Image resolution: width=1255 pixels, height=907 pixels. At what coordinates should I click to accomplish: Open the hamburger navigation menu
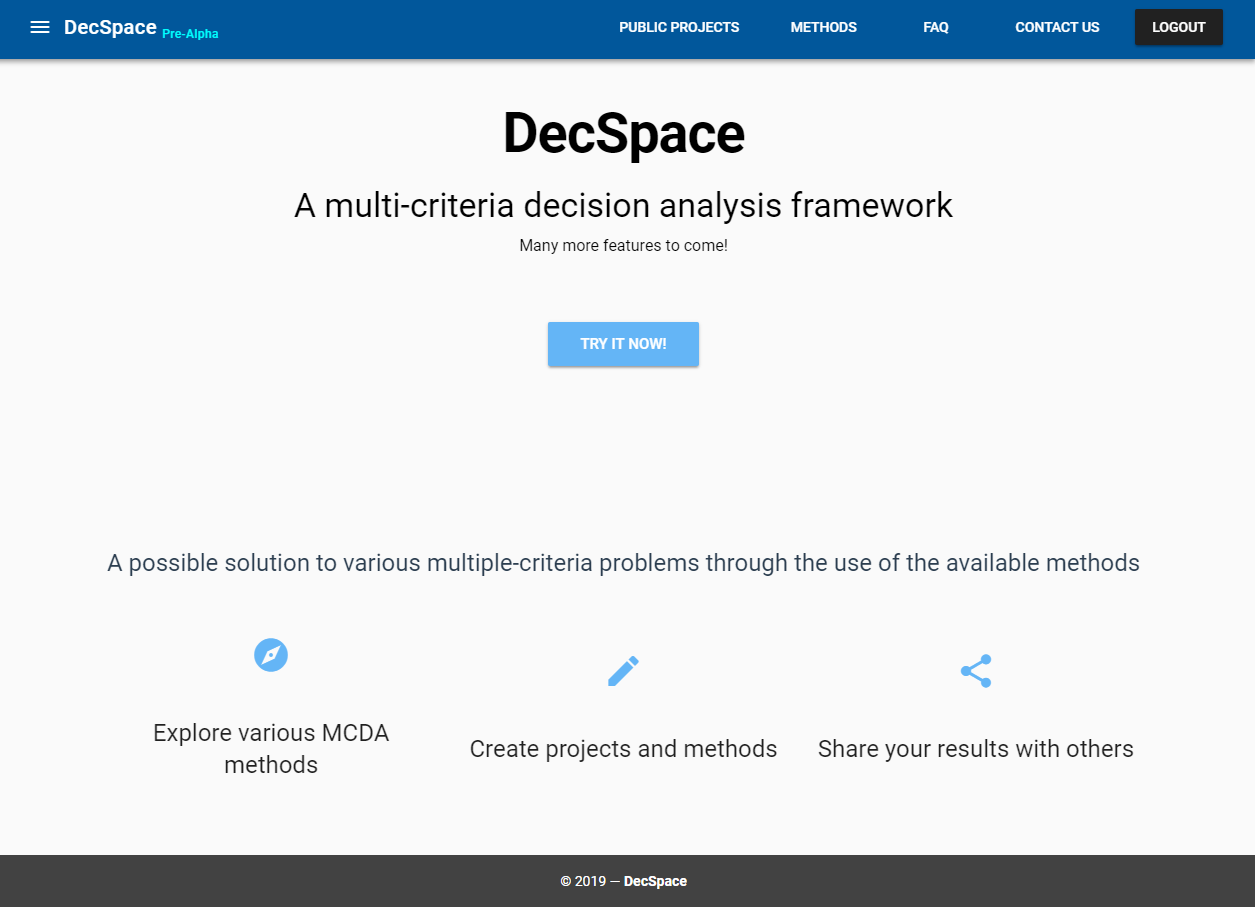click(40, 27)
